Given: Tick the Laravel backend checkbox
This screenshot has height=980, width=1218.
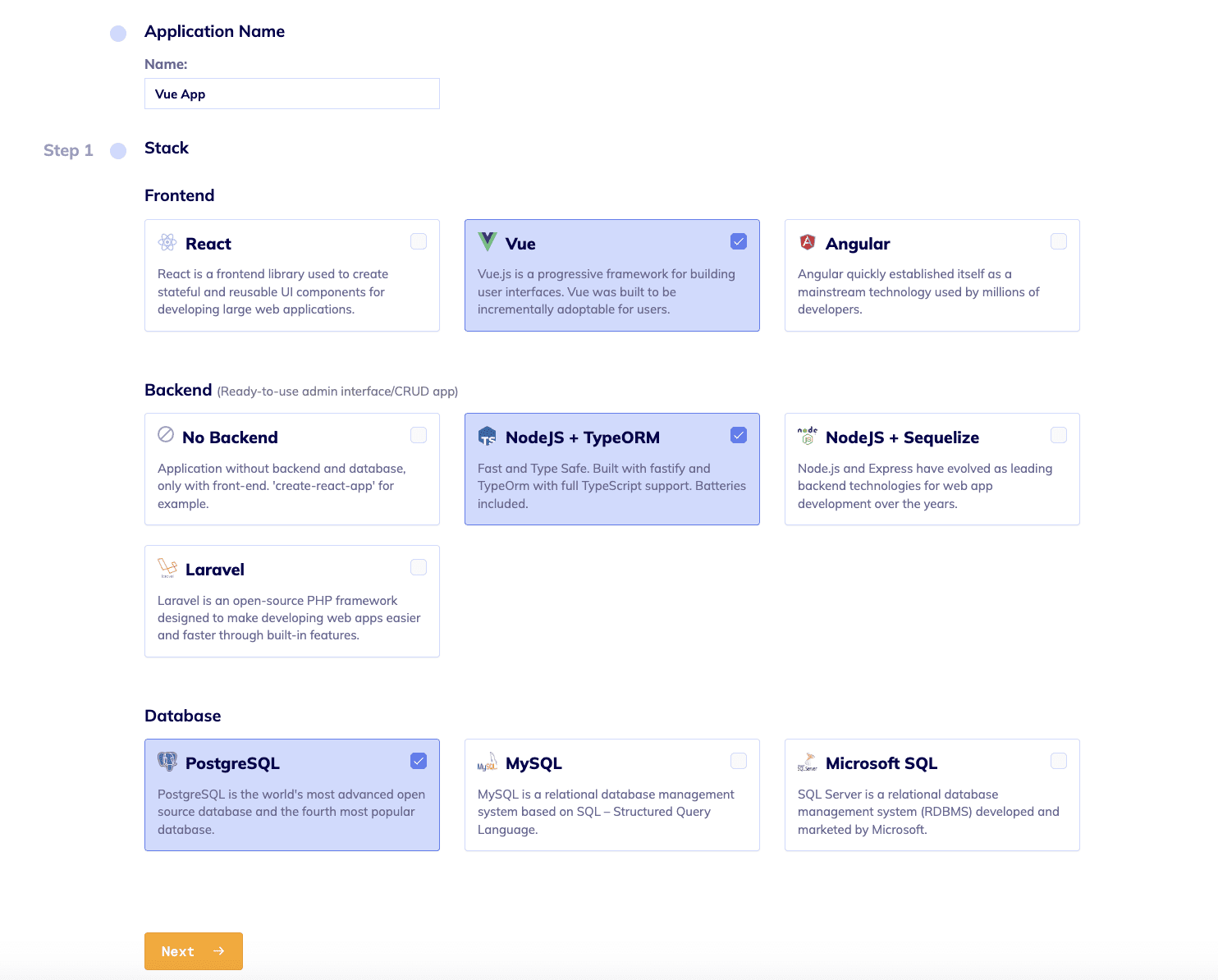Looking at the screenshot, I should tap(419, 567).
